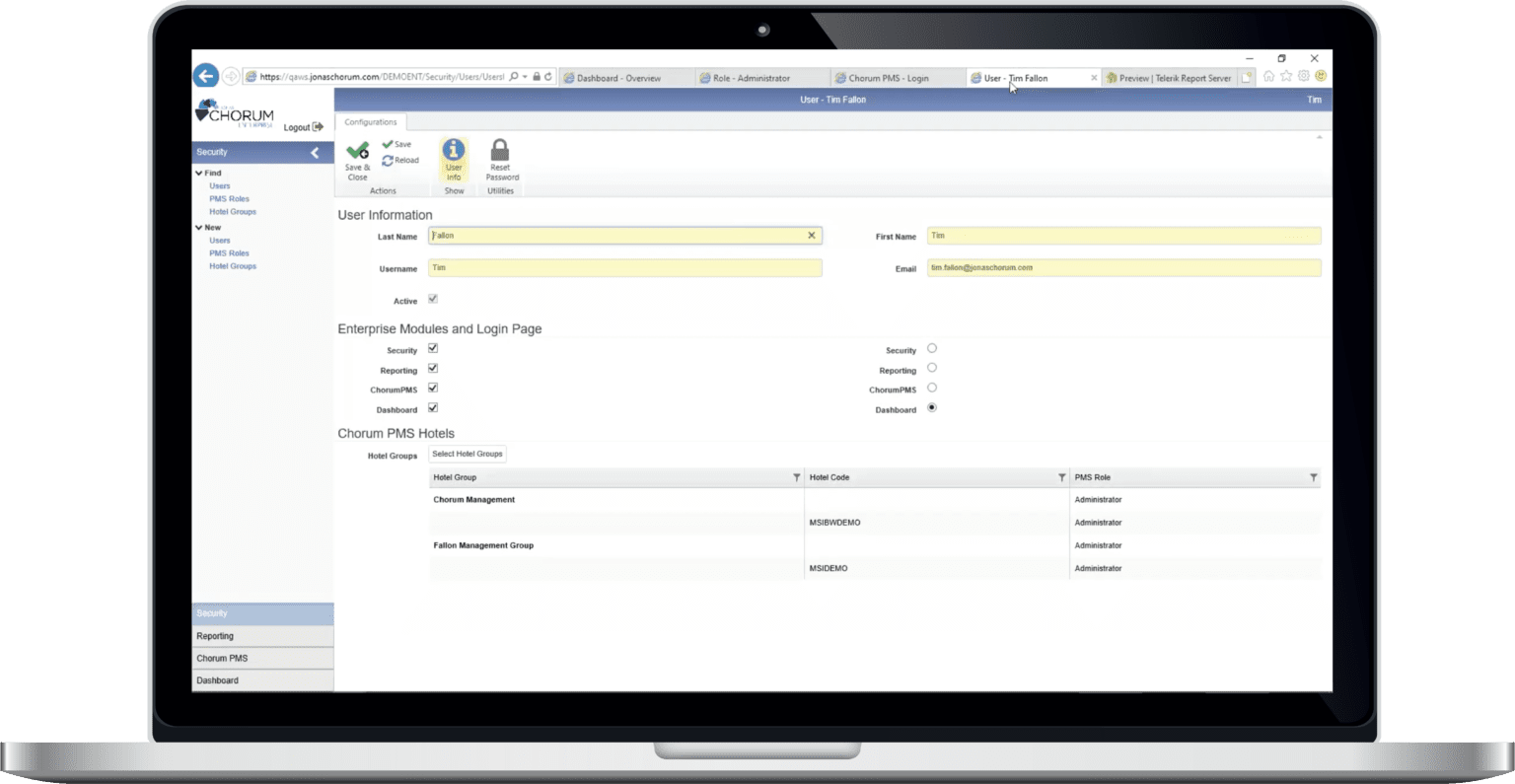Select the Security login page radio button
The height and width of the screenshot is (784, 1515).
[x=931, y=348]
